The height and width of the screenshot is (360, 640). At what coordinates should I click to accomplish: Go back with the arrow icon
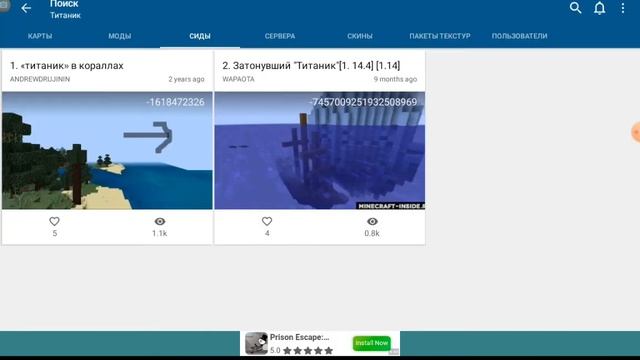click(26, 8)
